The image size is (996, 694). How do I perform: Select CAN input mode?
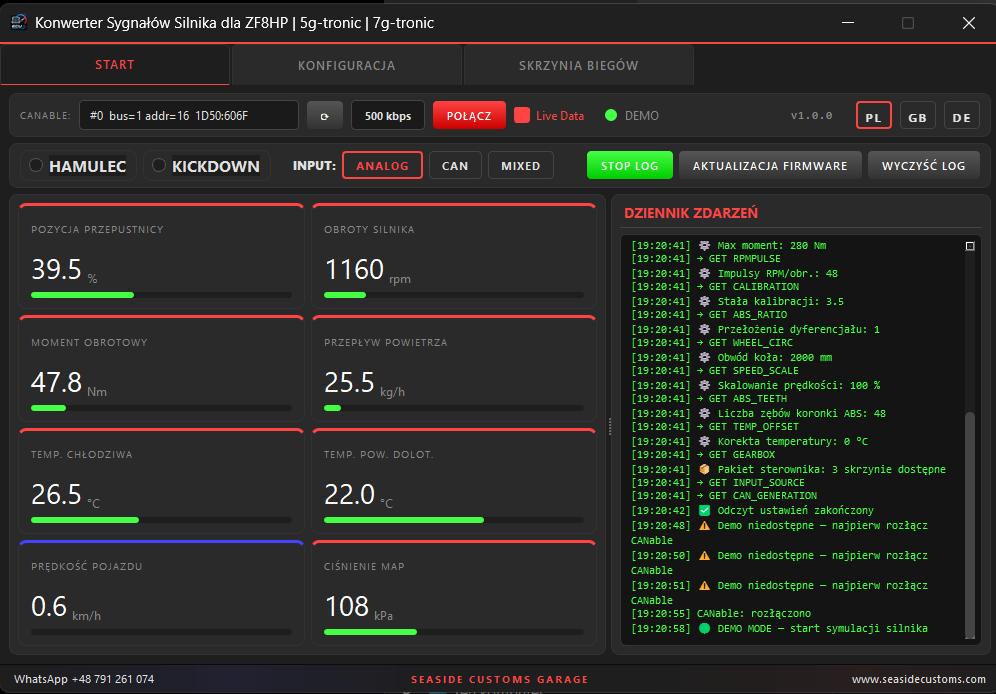(455, 166)
